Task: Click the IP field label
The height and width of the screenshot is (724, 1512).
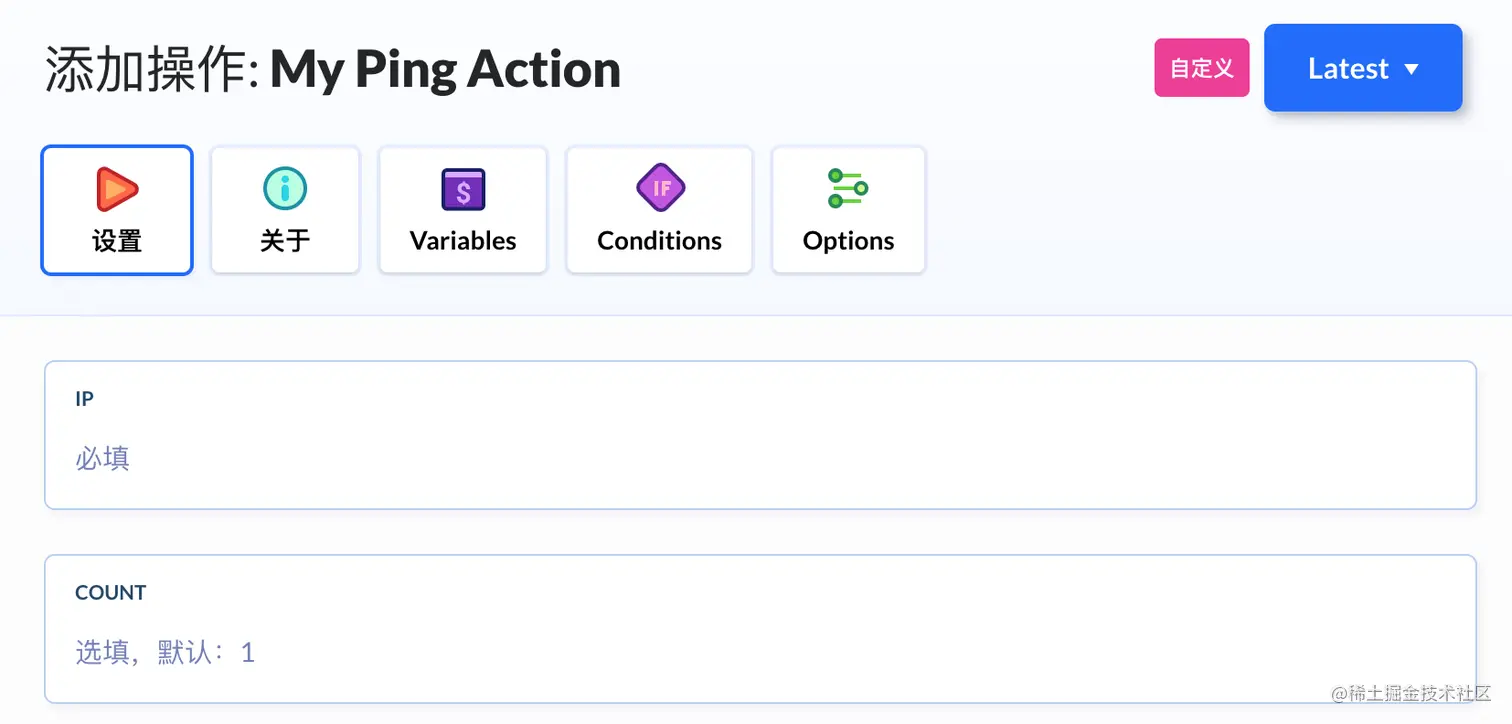Action: click(x=85, y=399)
